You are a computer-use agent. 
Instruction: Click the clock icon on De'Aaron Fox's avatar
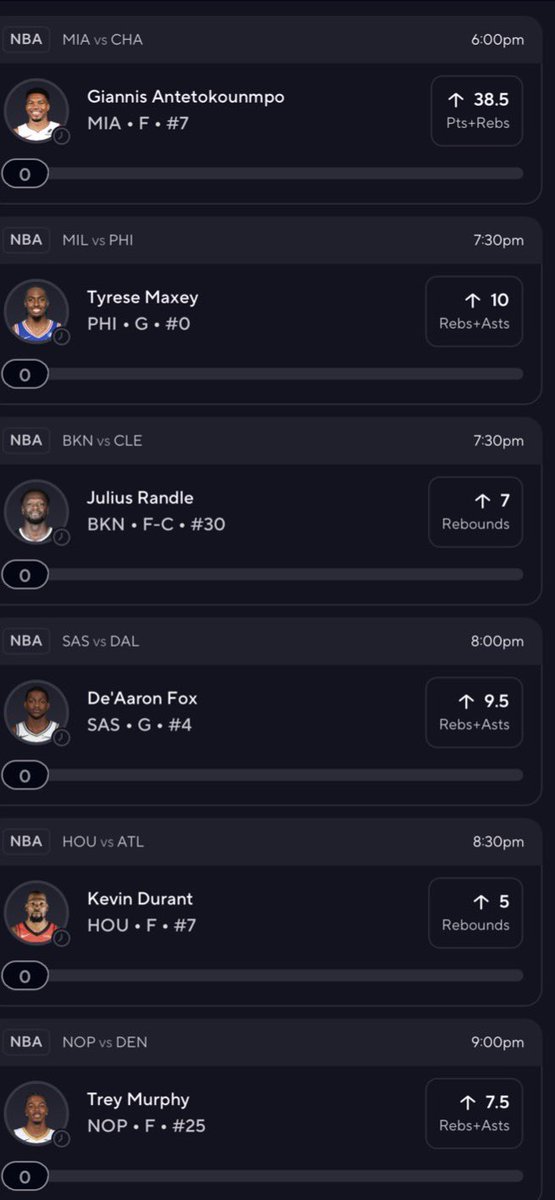(x=61, y=738)
